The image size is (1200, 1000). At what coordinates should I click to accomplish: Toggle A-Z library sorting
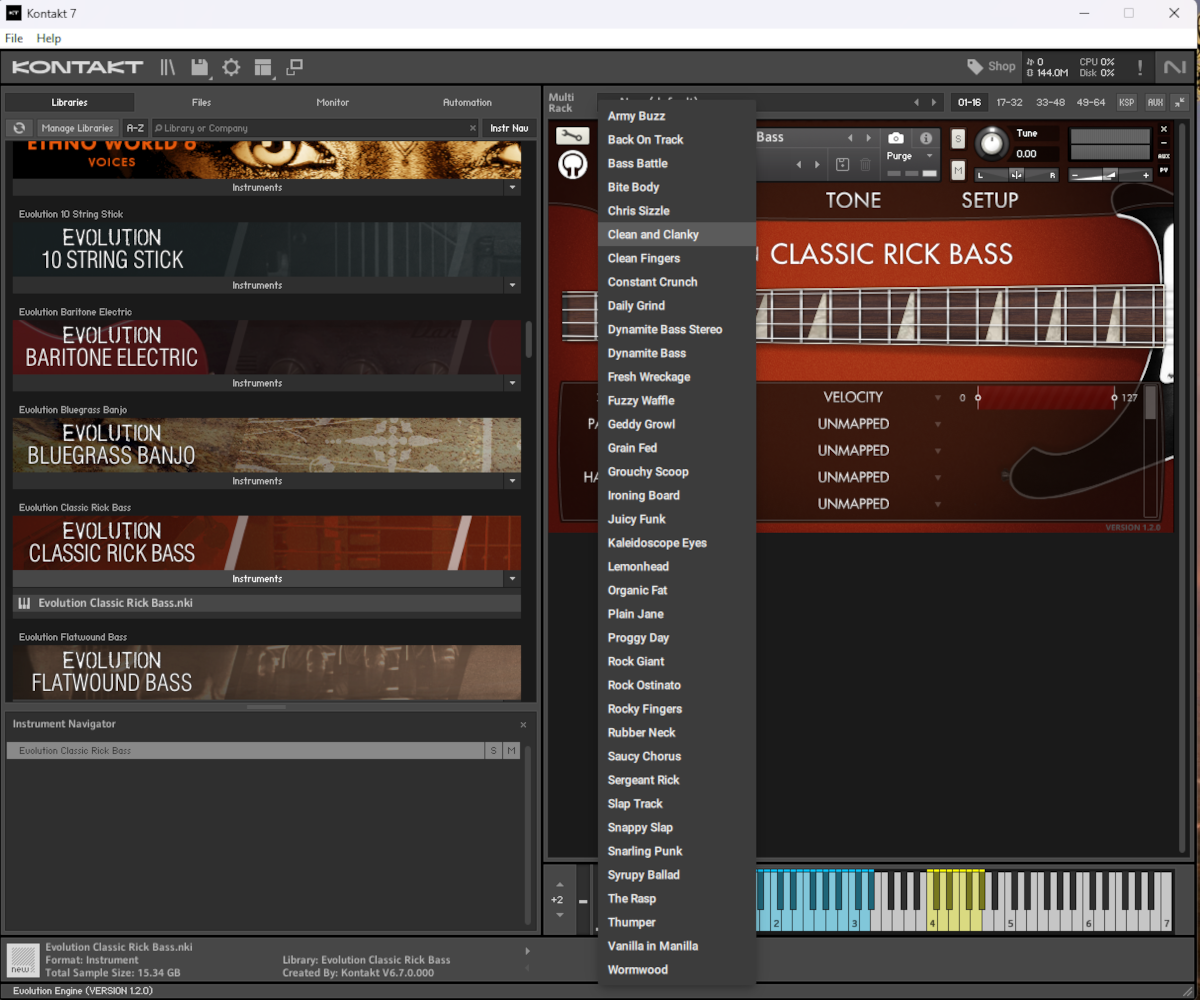coord(135,128)
